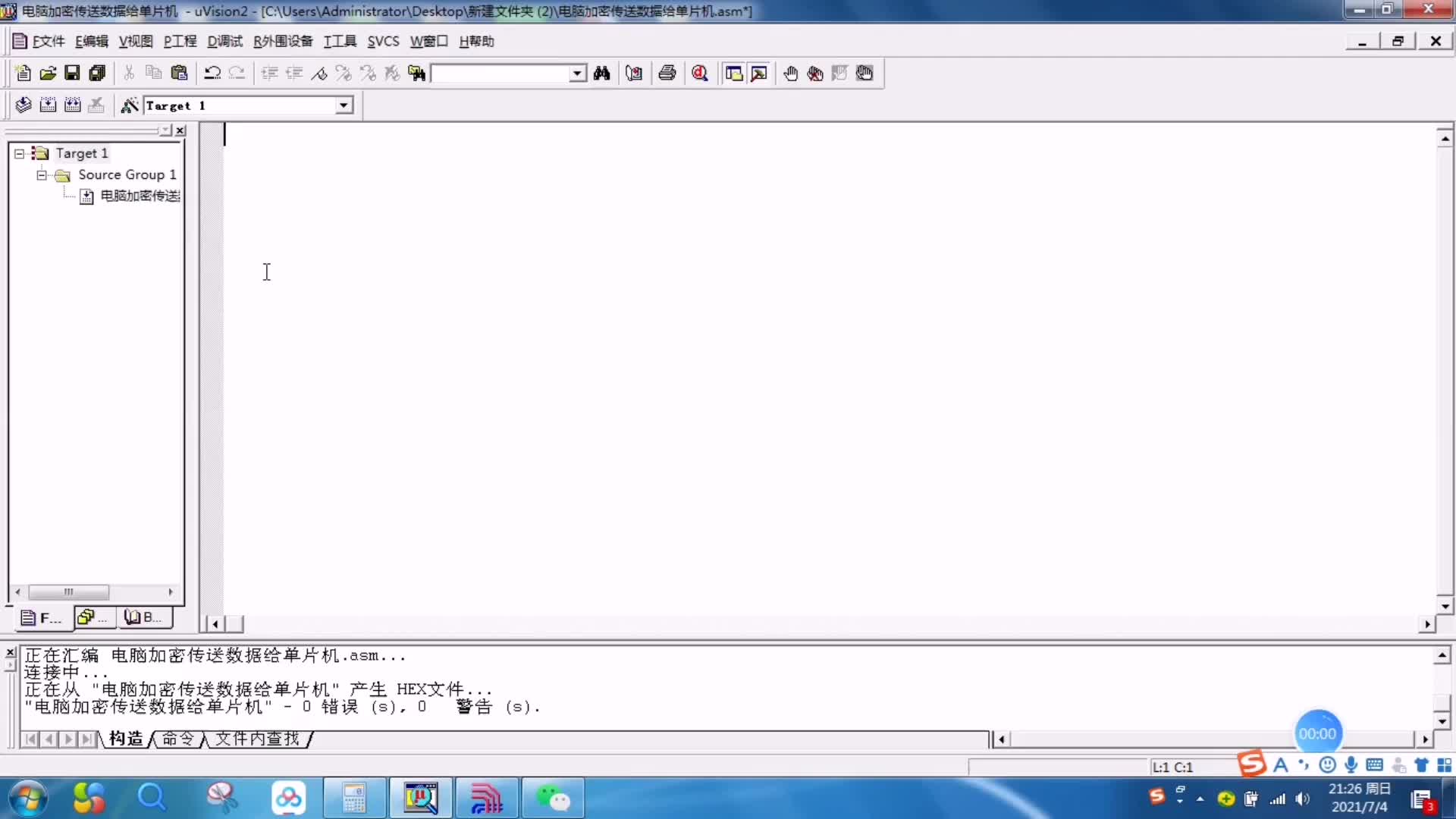Switch to the 文件内查找 output tab

258,739
